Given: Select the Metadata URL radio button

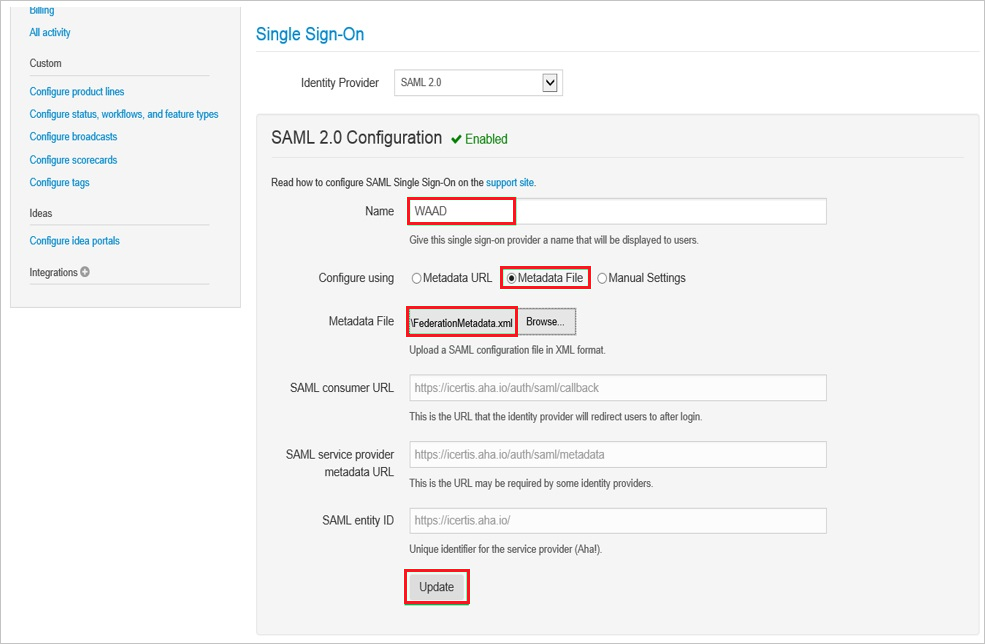Looking at the screenshot, I should 416,278.
